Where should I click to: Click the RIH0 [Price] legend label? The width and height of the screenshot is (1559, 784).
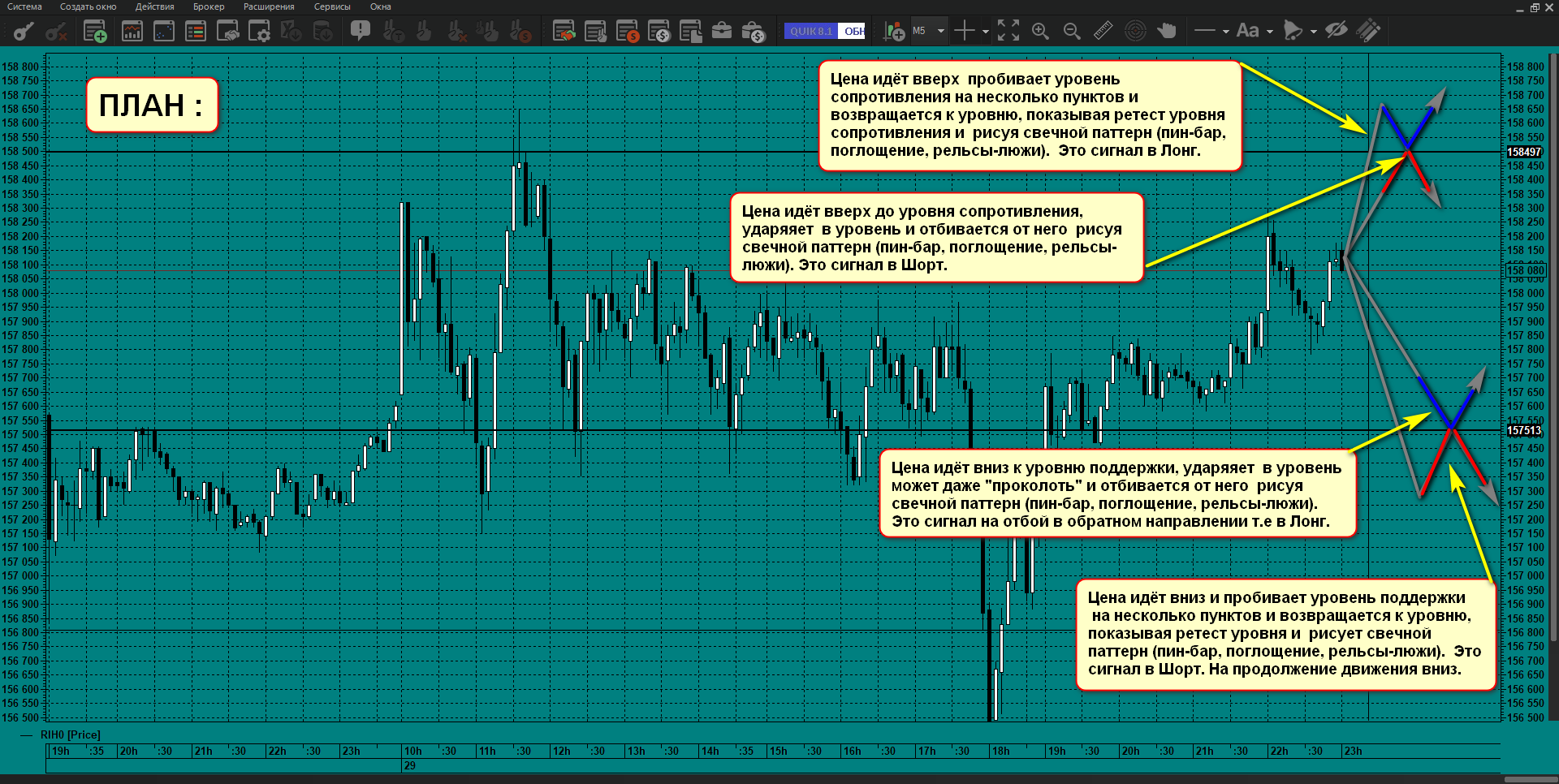[x=71, y=734]
